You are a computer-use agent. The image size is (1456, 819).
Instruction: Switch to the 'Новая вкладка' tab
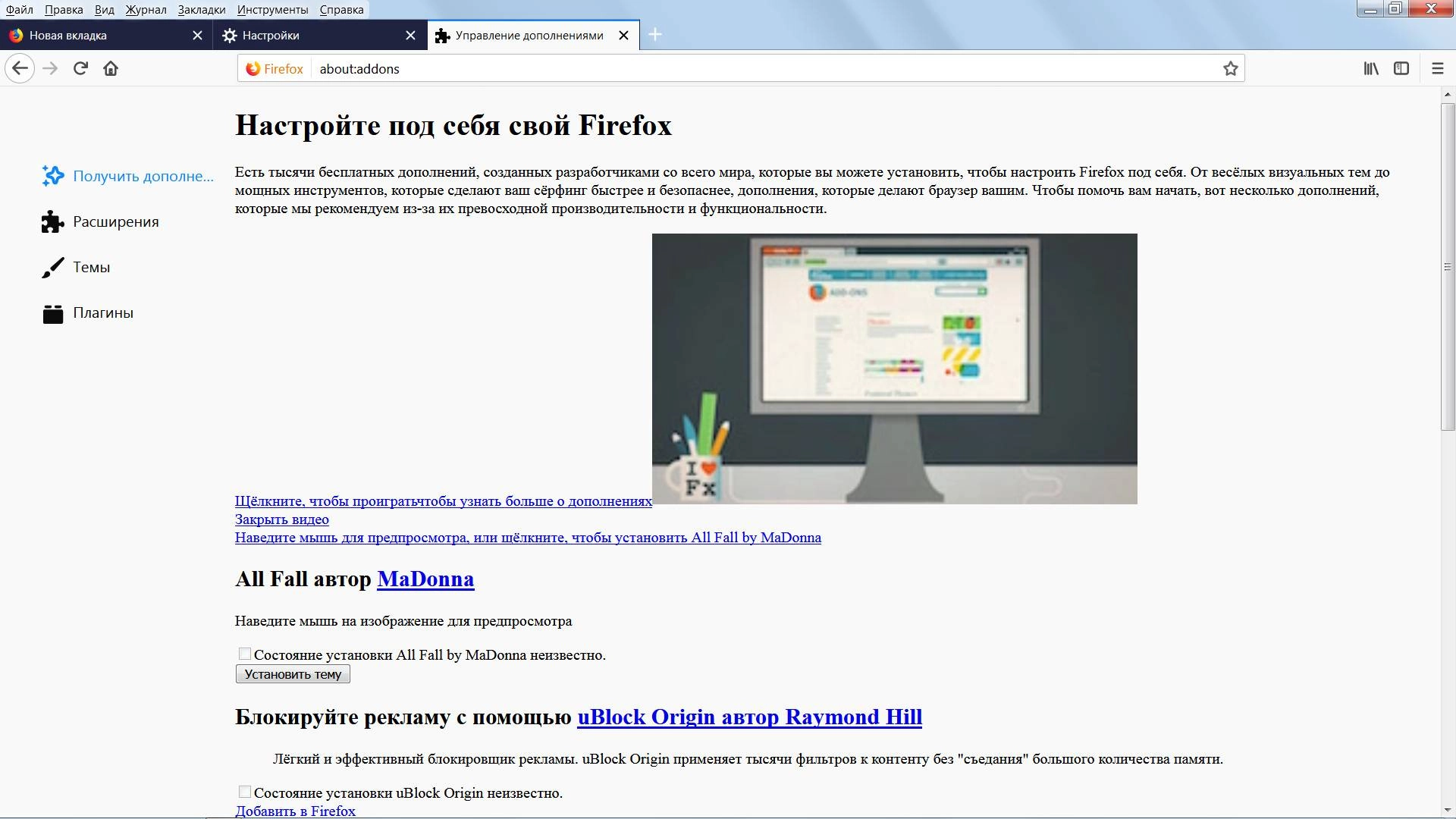(x=106, y=36)
